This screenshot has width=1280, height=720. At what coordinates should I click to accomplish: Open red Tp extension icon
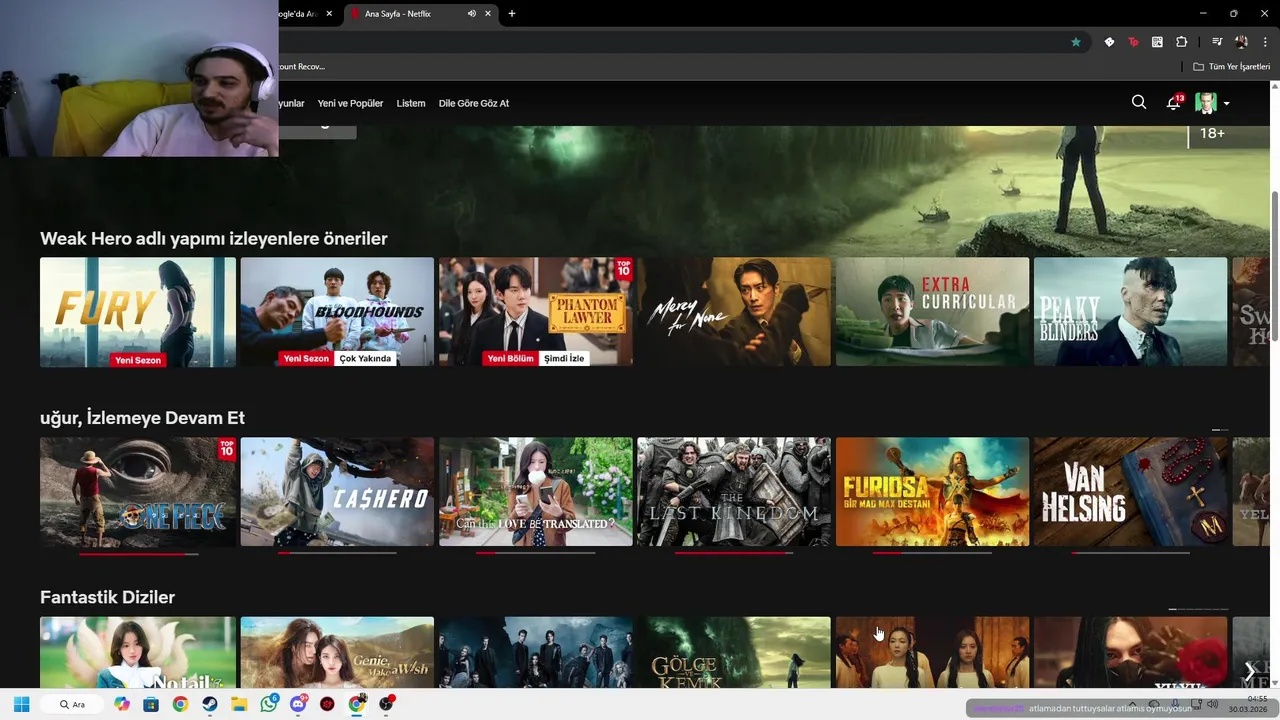coord(1133,42)
